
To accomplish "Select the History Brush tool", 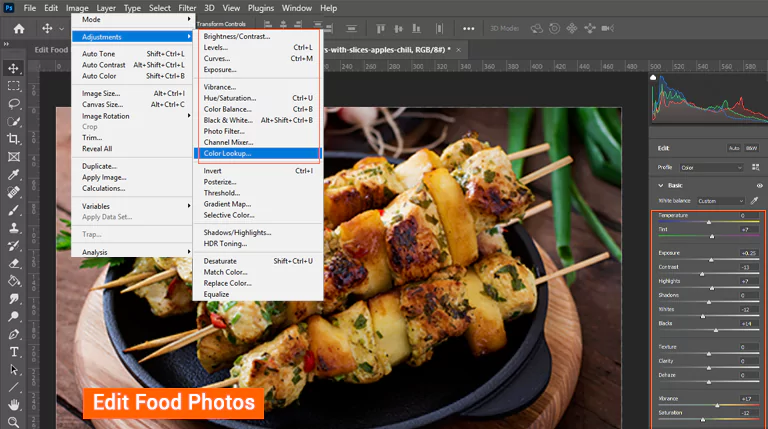I will click(x=14, y=246).
